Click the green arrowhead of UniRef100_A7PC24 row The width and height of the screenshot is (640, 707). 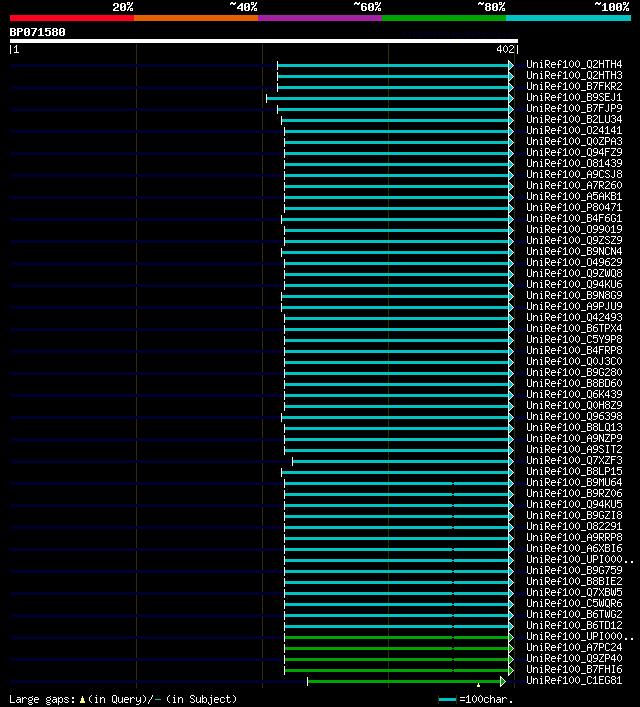click(511, 648)
